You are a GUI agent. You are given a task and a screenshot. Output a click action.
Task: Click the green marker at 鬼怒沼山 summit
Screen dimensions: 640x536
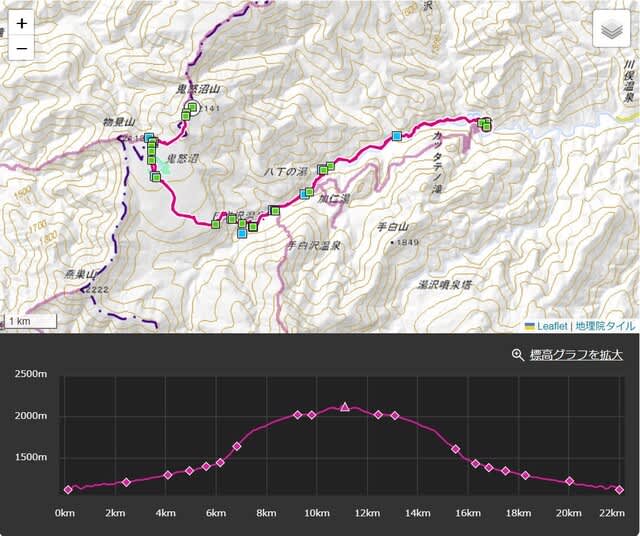[x=191, y=107]
